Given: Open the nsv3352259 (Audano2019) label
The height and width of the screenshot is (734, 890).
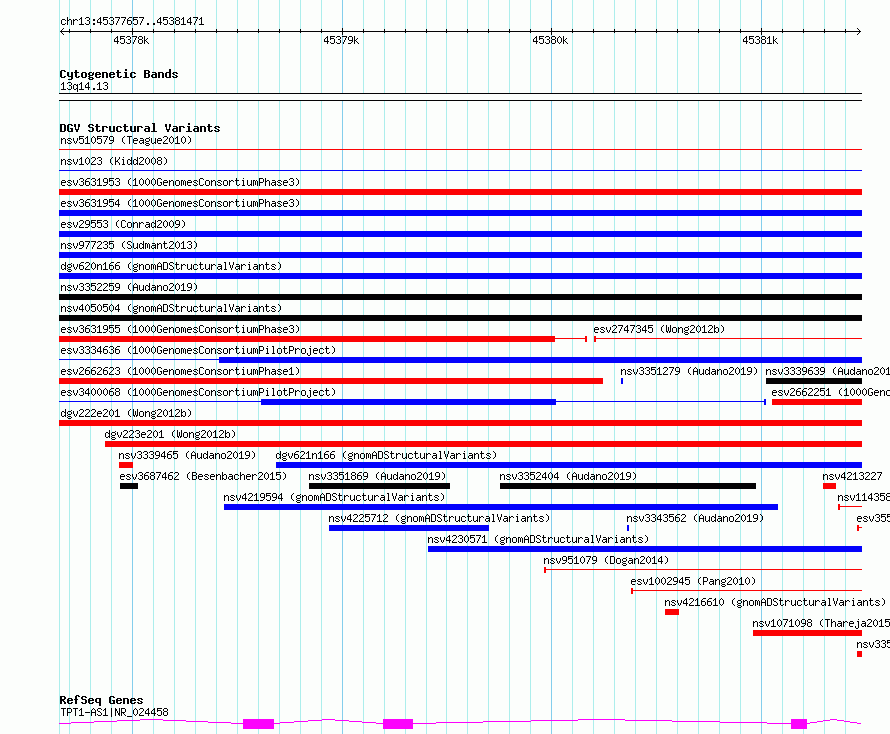Looking at the screenshot, I should click(x=129, y=287).
